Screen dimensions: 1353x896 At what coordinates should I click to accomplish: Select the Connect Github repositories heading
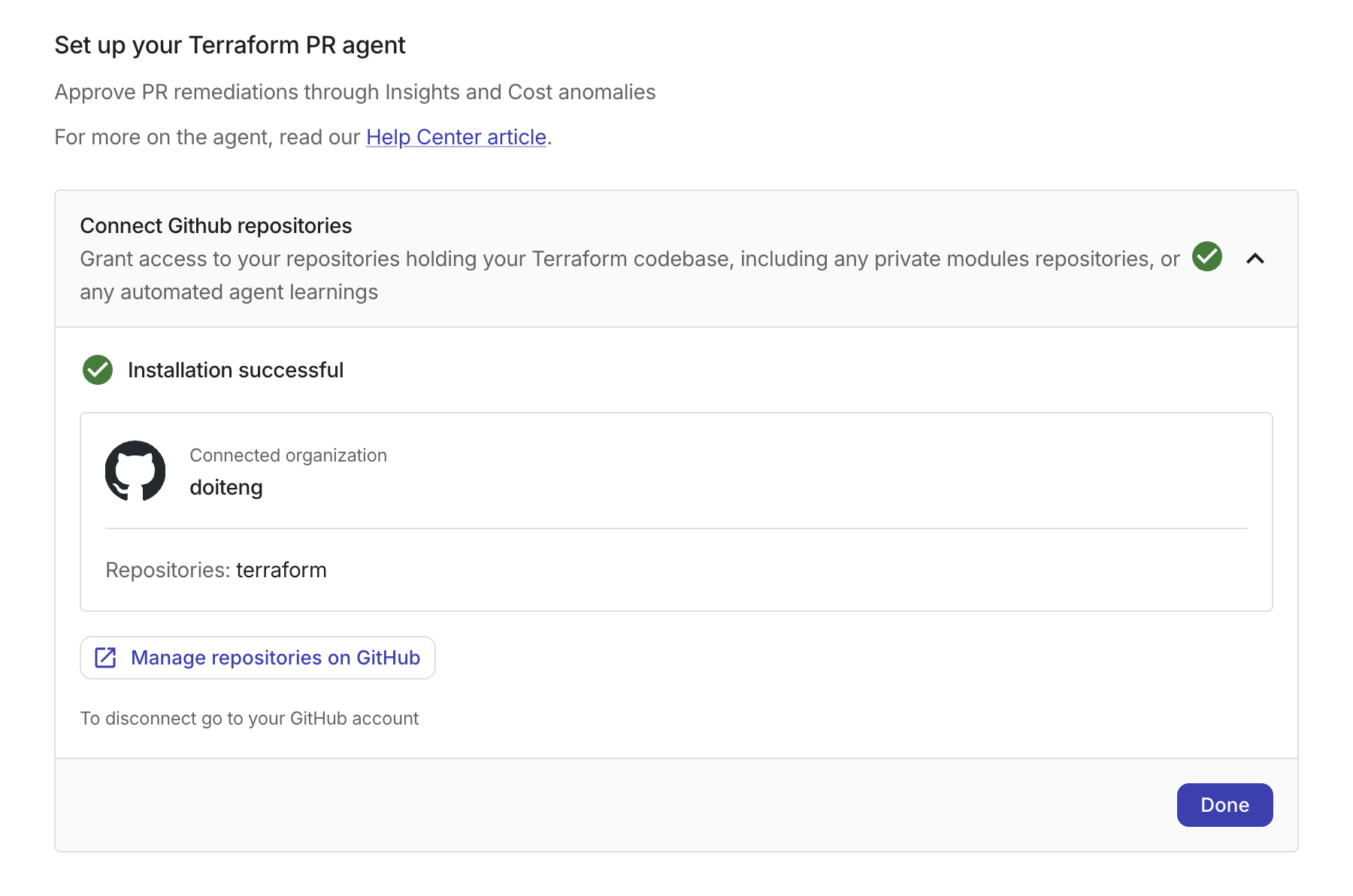[216, 226]
